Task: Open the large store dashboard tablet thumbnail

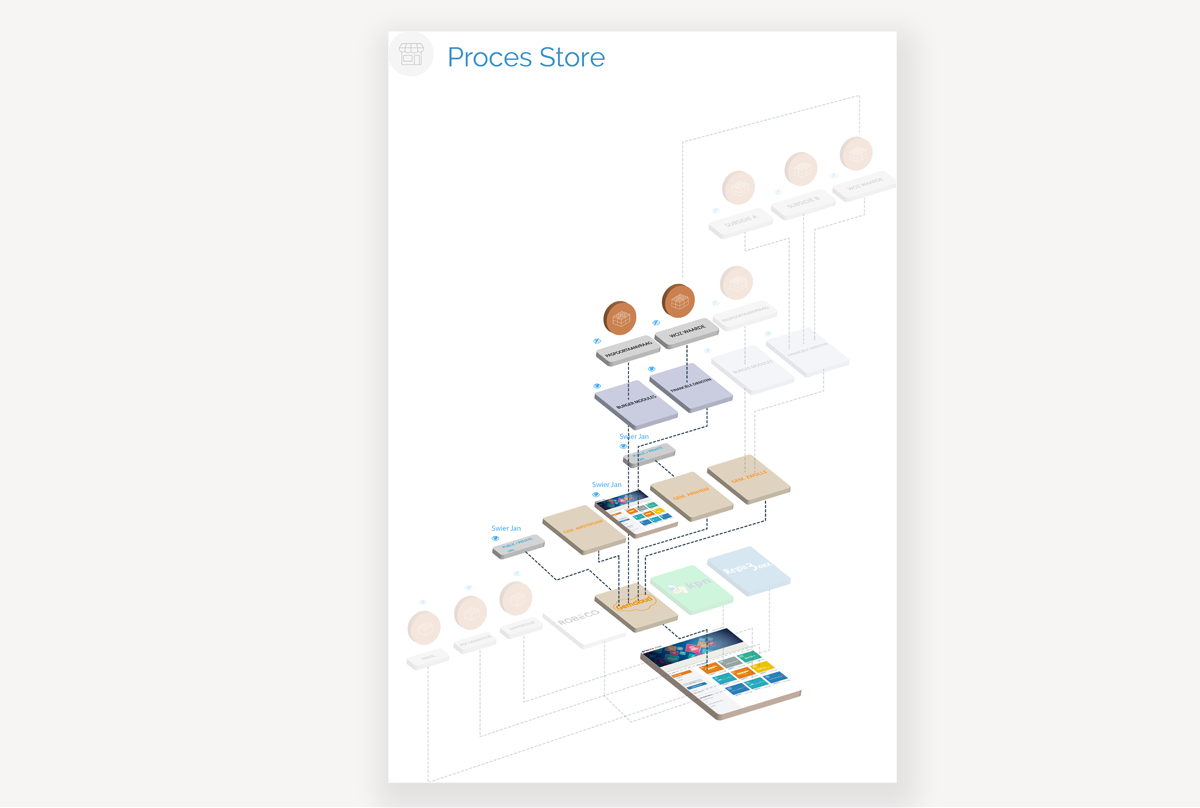Action: pos(721,672)
